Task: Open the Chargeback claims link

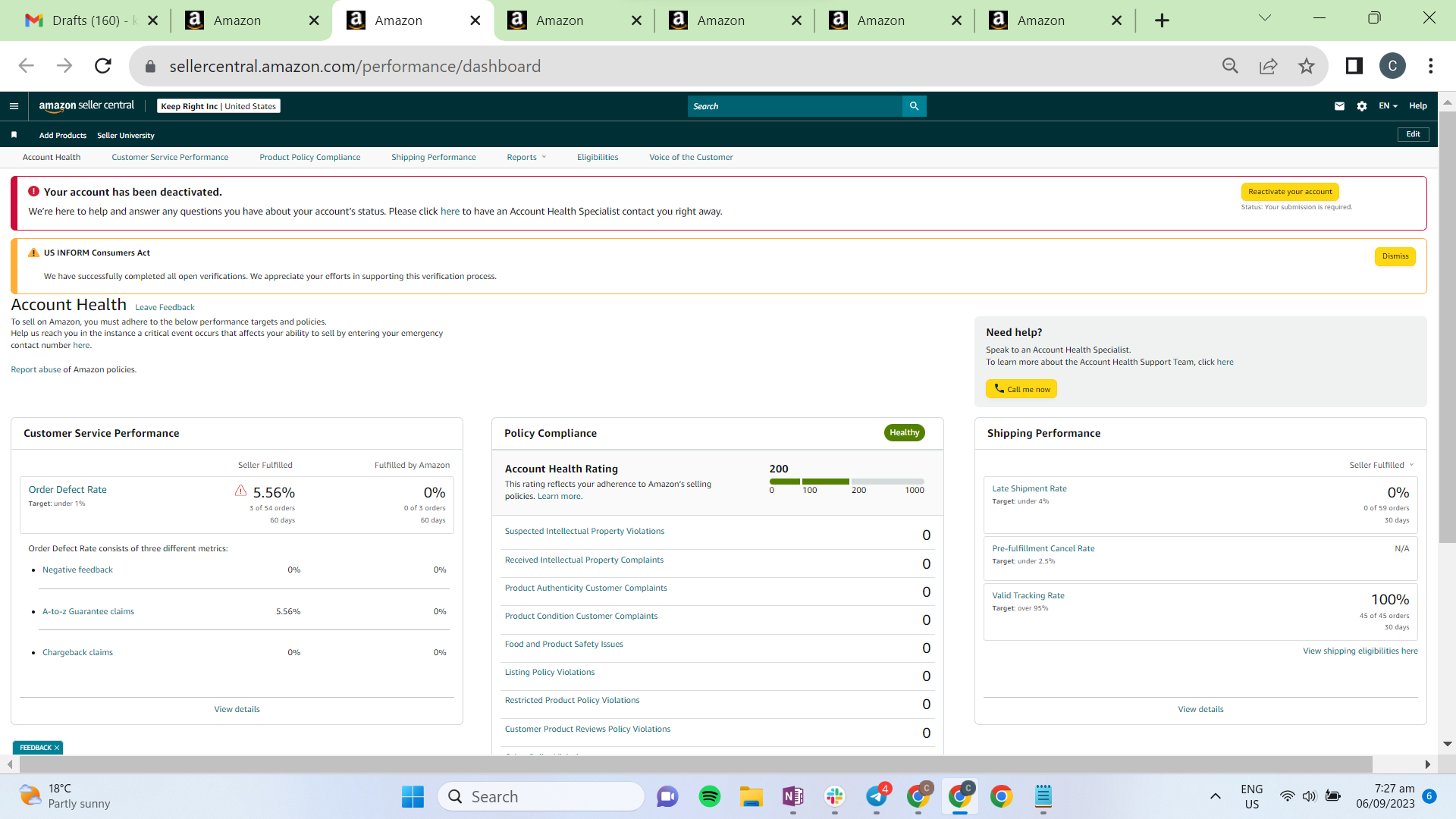Action: (77, 653)
